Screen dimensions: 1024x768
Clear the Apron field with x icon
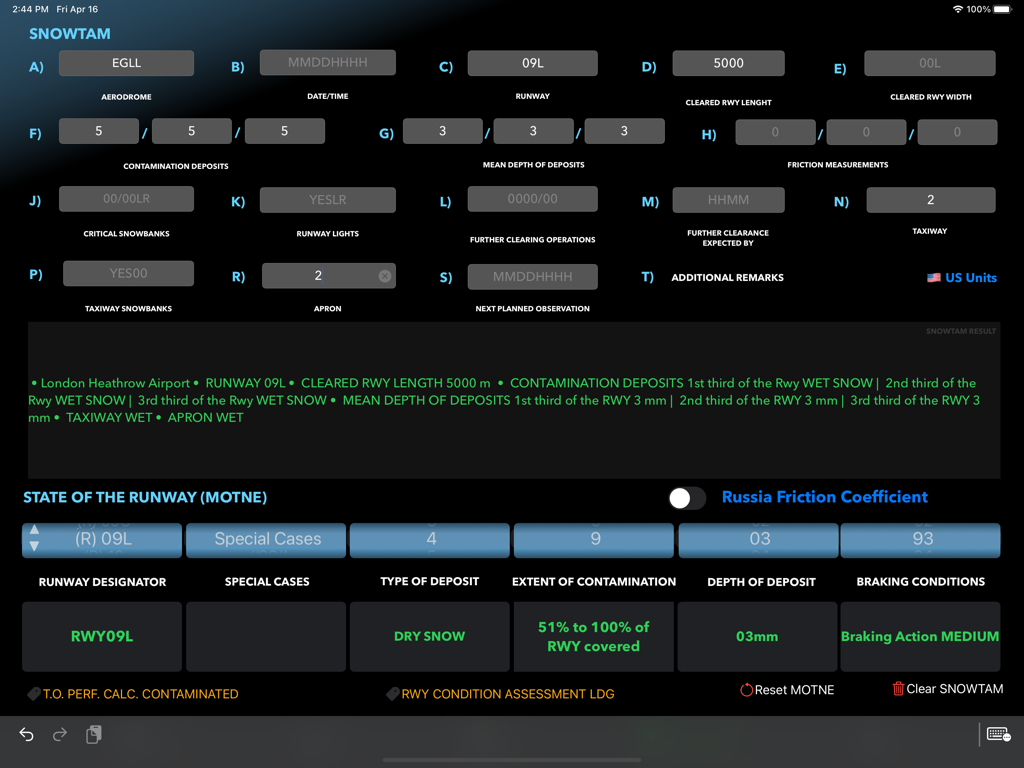click(x=385, y=276)
